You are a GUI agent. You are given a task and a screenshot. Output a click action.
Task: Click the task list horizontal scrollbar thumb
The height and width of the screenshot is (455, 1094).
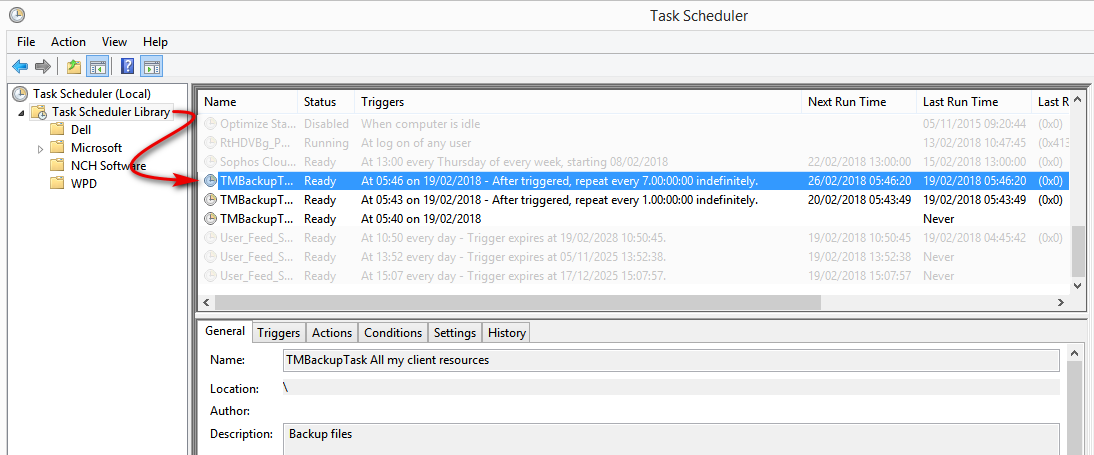click(518, 303)
